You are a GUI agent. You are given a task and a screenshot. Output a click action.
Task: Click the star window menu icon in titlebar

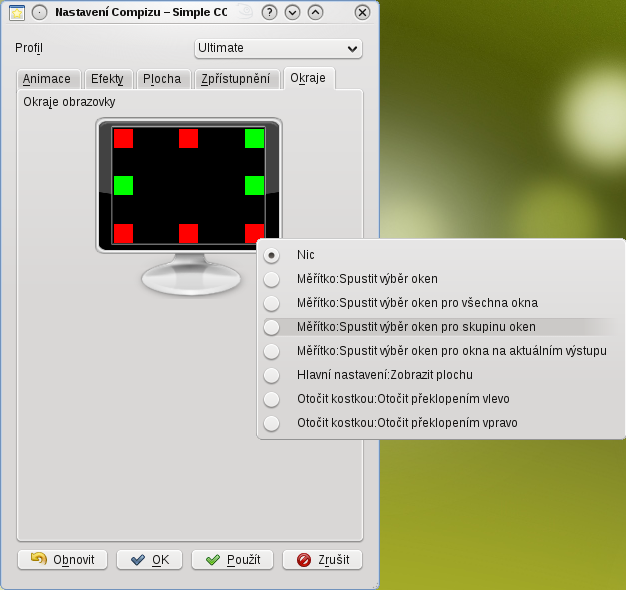pyautogui.click(x=17, y=13)
